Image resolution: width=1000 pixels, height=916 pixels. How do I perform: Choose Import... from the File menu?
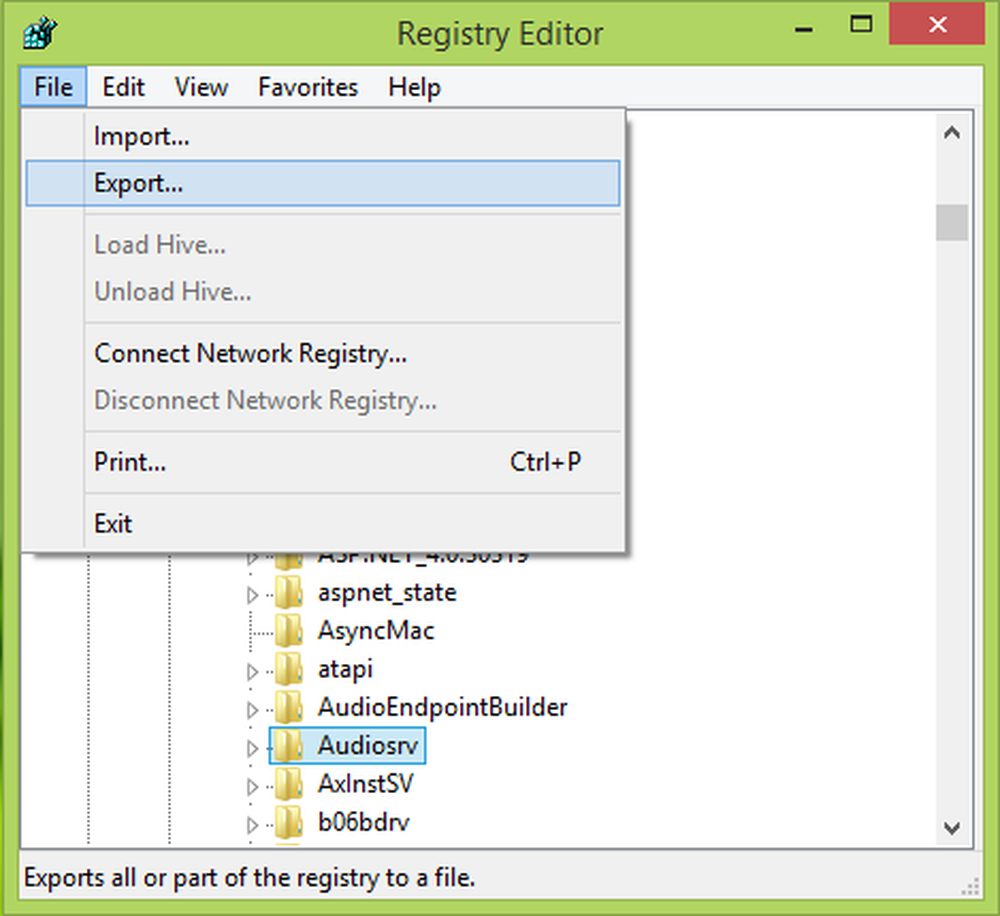tap(141, 137)
